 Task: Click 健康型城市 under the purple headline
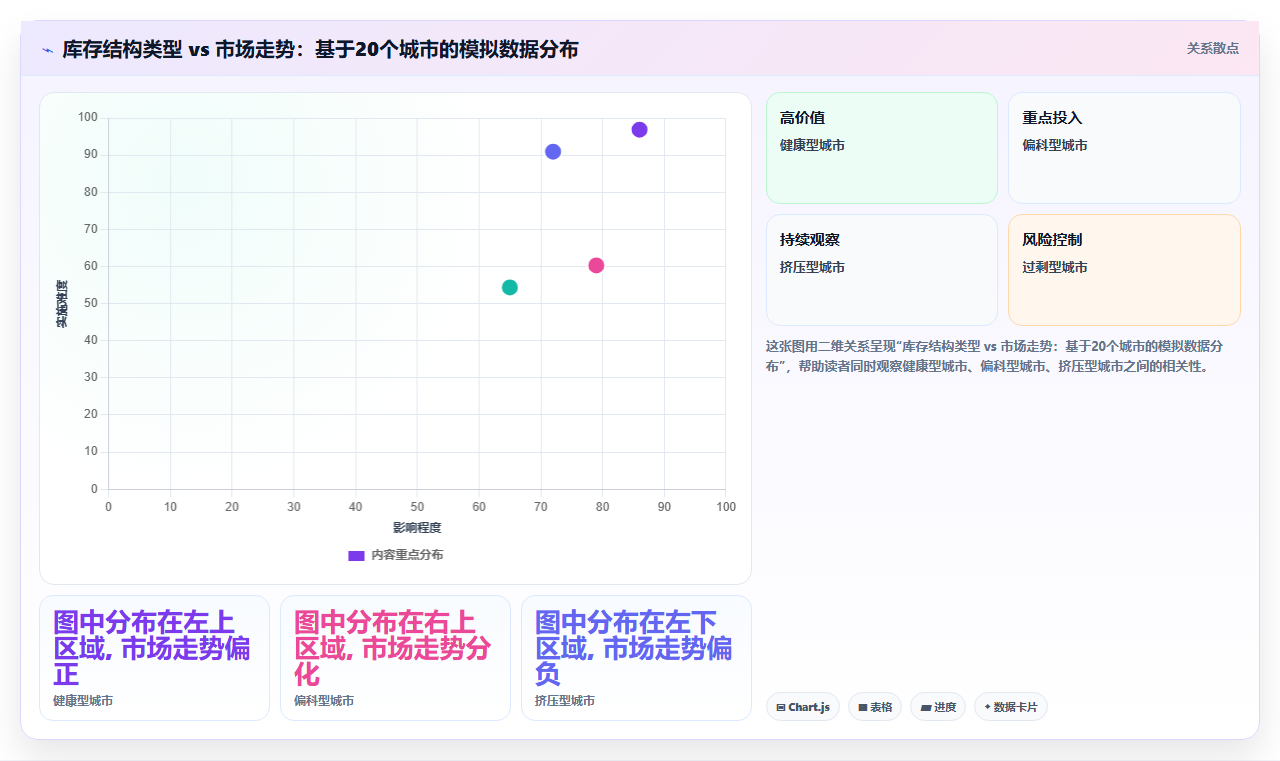click(83, 701)
